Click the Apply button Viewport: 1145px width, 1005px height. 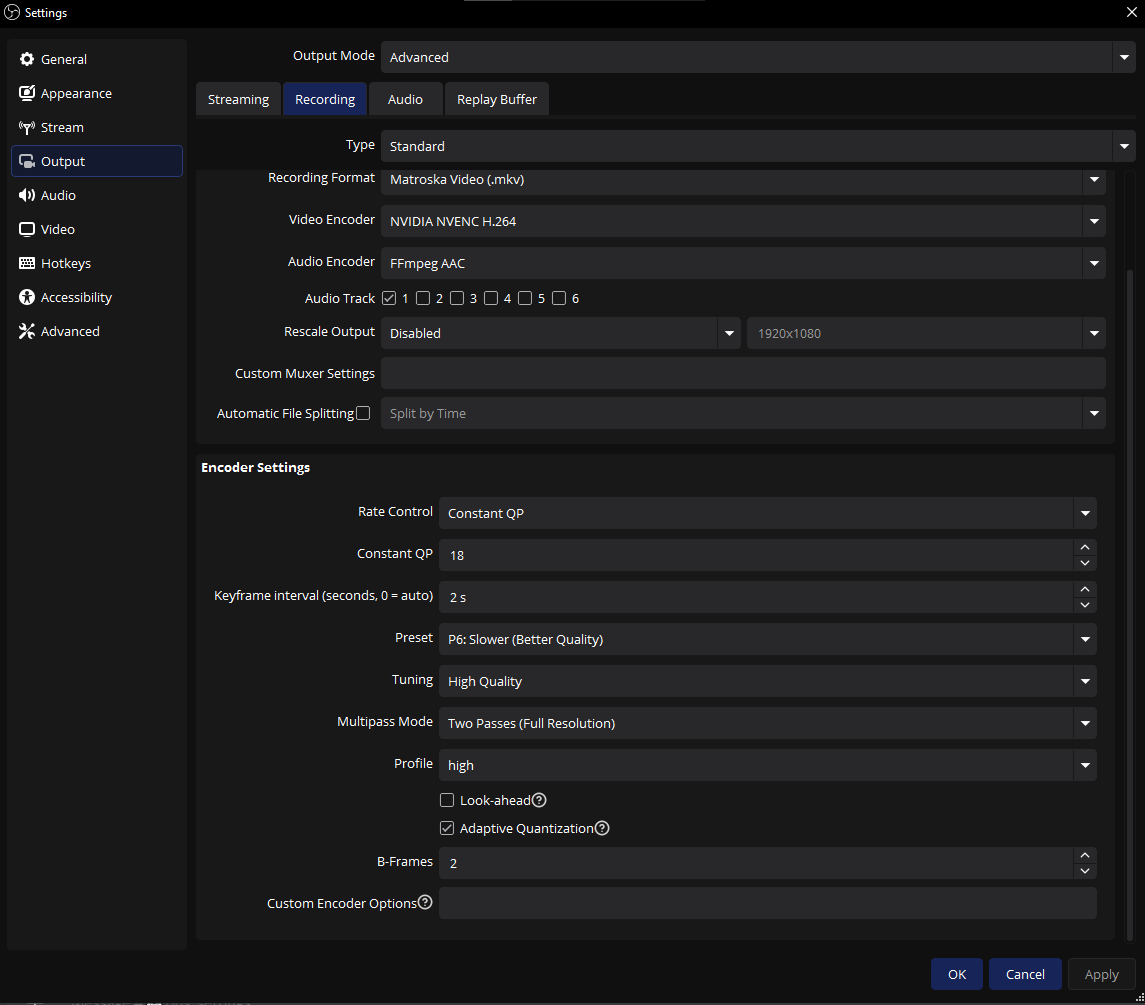[1101, 974]
